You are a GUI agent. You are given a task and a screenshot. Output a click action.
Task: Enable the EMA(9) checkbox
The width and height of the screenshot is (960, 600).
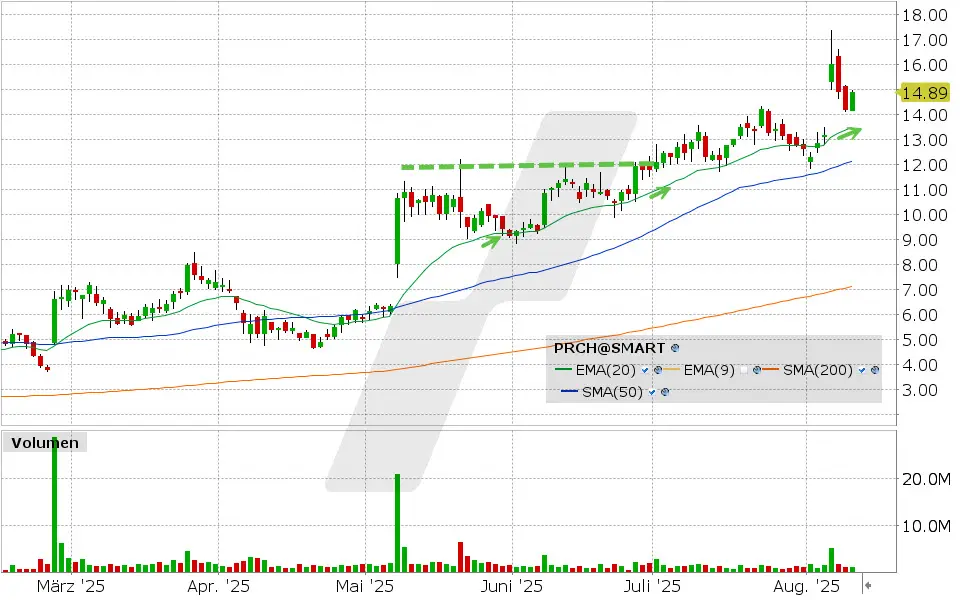point(743,370)
